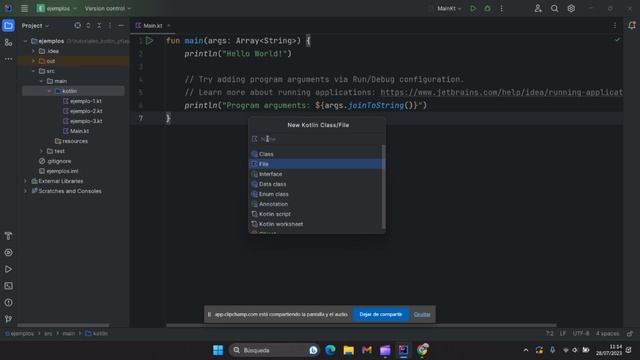The width and height of the screenshot is (640, 360).
Task: Open the Project tool window icon
Action: click(8, 26)
